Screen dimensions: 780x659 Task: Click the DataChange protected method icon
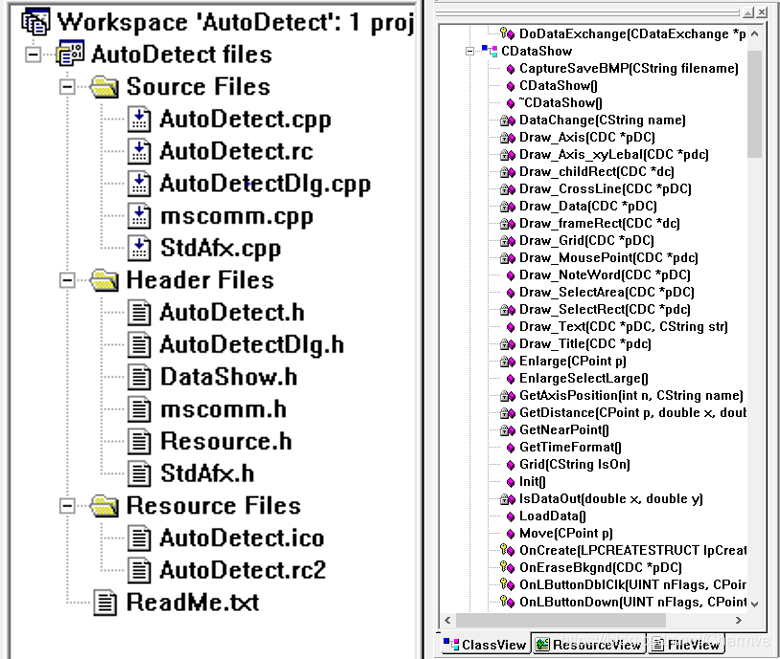pyautogui.click(x=507, y=120)
